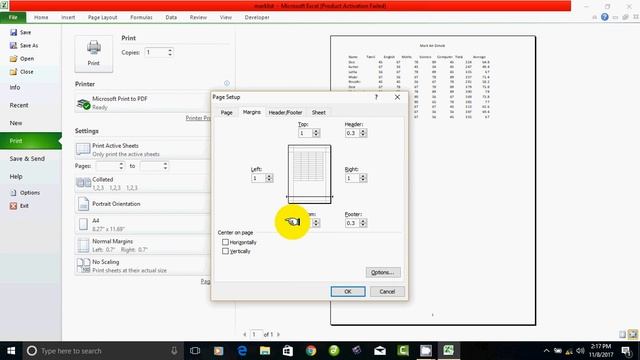The width and height of the screenshot is (640, 360).
Task: Enable Center on page Horizontally checkbox
Action: pos(225,242)
